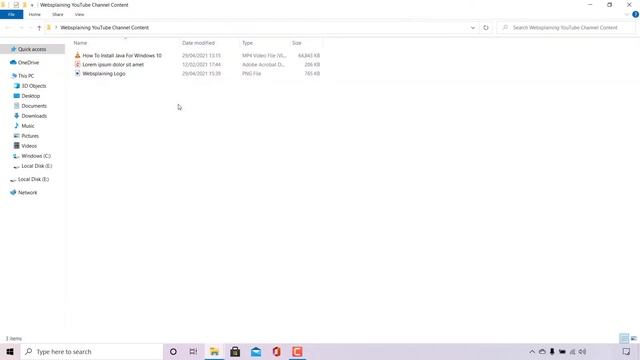640x360 pixels.
Task: Select OneDrive in navigation pane
Action: tap(28, 62)
